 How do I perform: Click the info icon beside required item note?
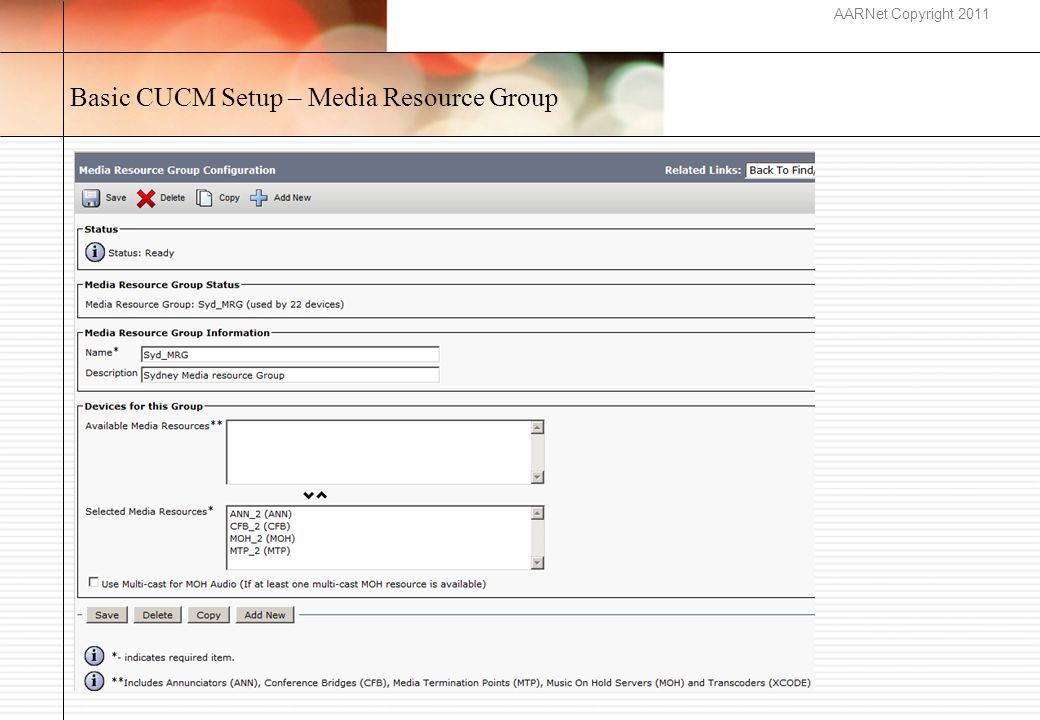94,656
